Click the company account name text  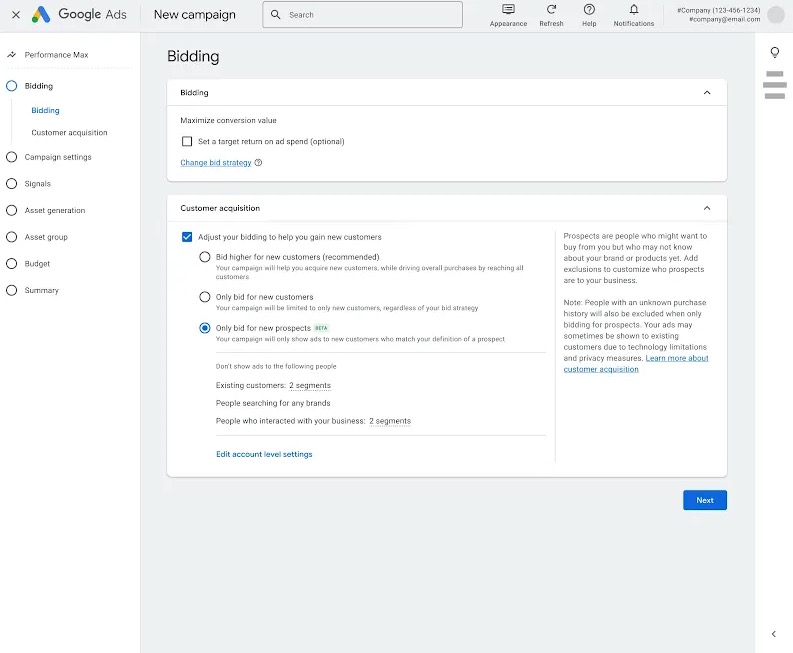pyautogui.click(x=719, y=10)
